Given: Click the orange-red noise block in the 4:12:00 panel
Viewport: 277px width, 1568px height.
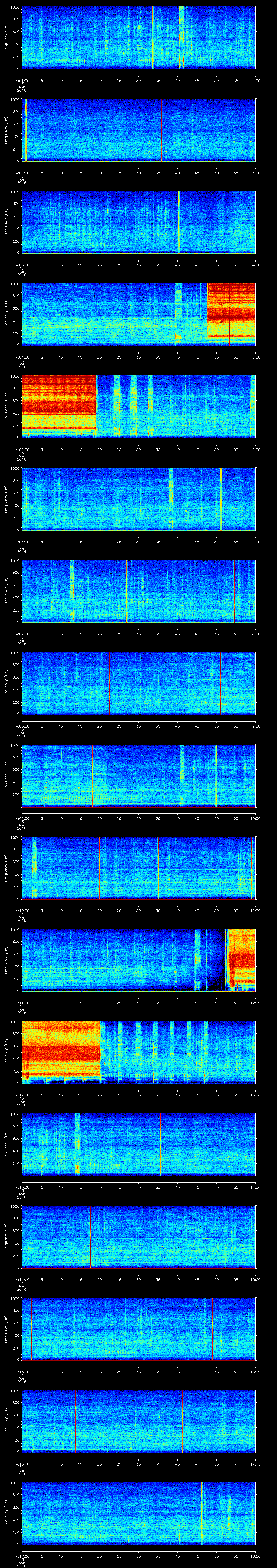Looking at the screenshot, I should [60, 1049].
